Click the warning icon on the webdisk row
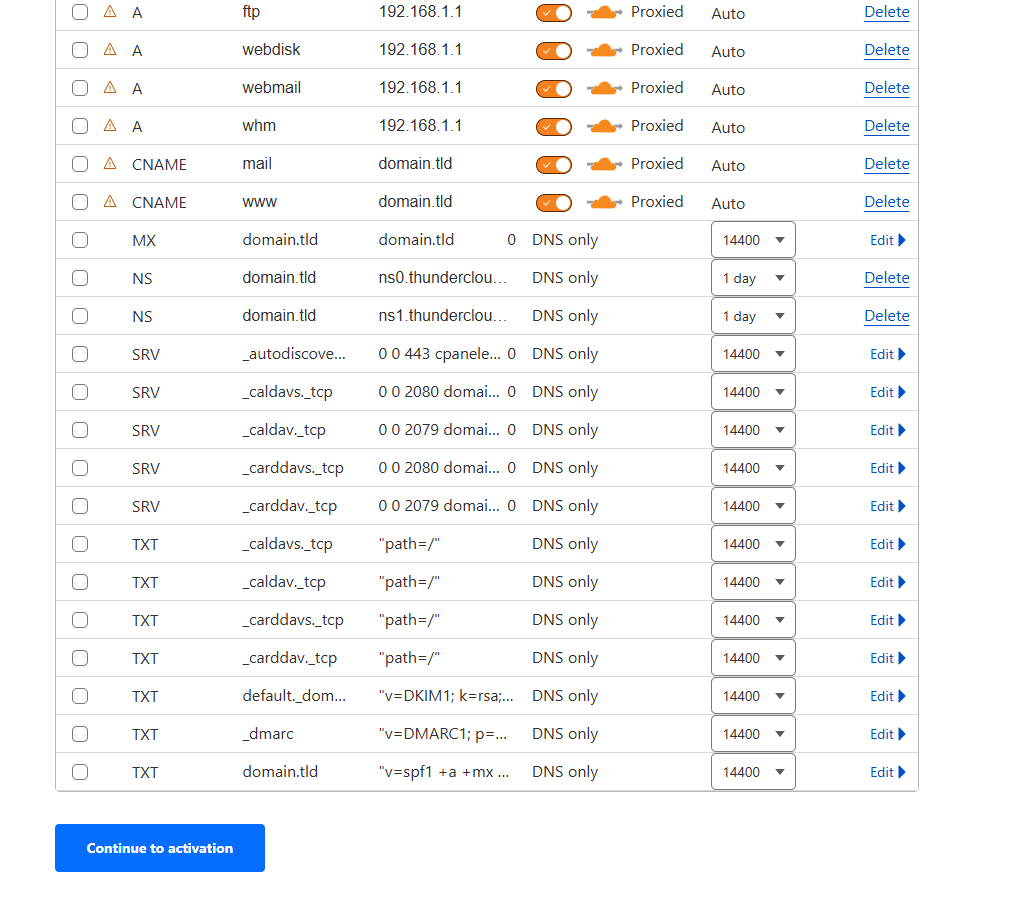Image resolution: width=1020 pixels, height=909 pixels. [110, 49]
